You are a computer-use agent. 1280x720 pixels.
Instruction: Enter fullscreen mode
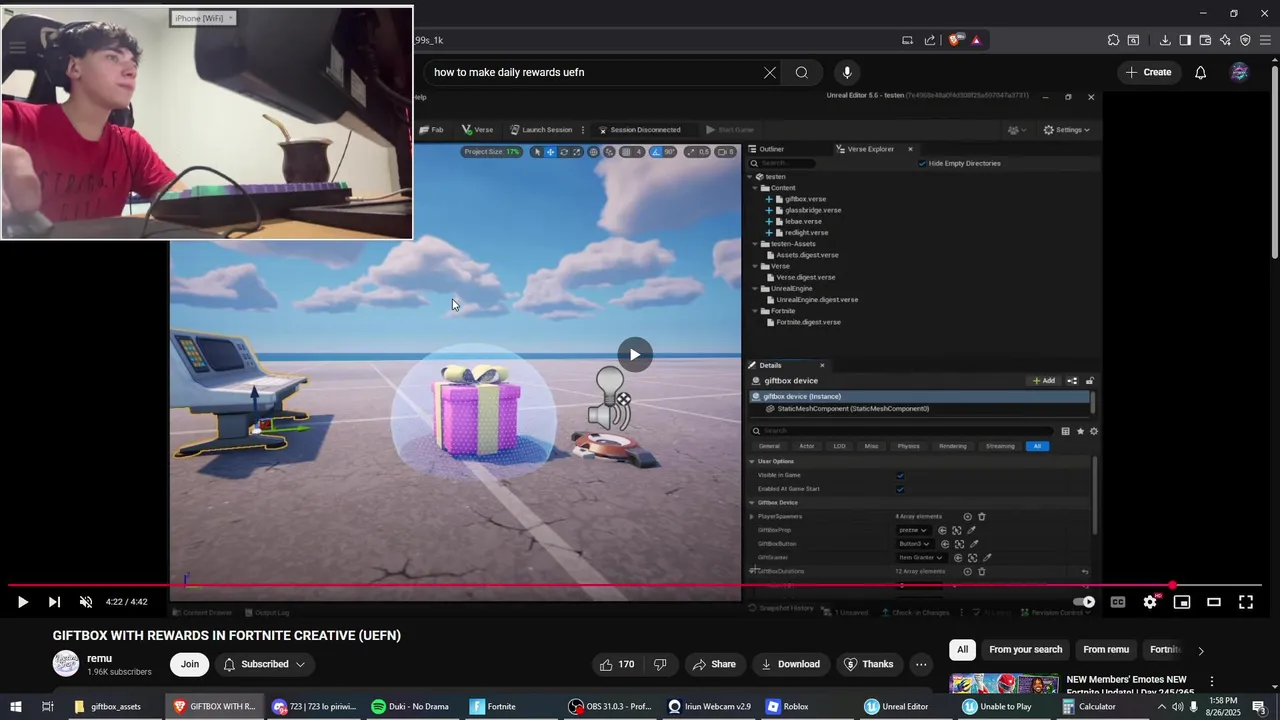click(x=1246, y=602)
